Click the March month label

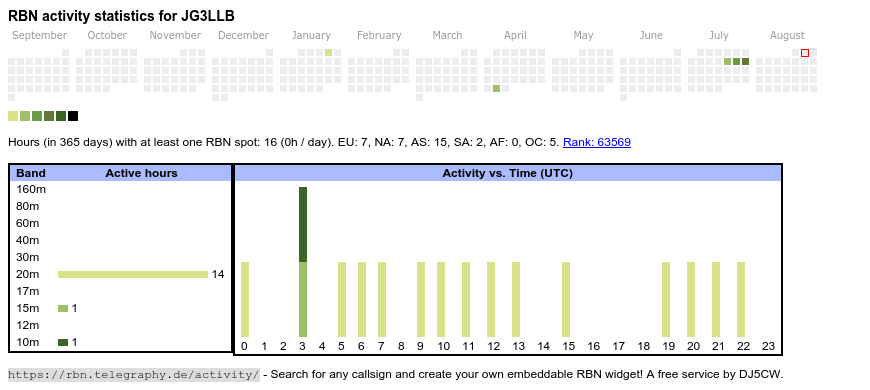click(447, 36)
